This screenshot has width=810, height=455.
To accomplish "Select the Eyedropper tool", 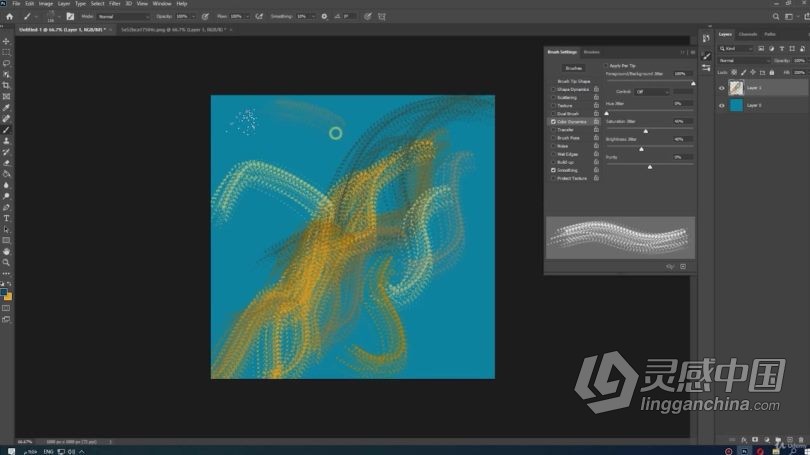I will point(6,107).
